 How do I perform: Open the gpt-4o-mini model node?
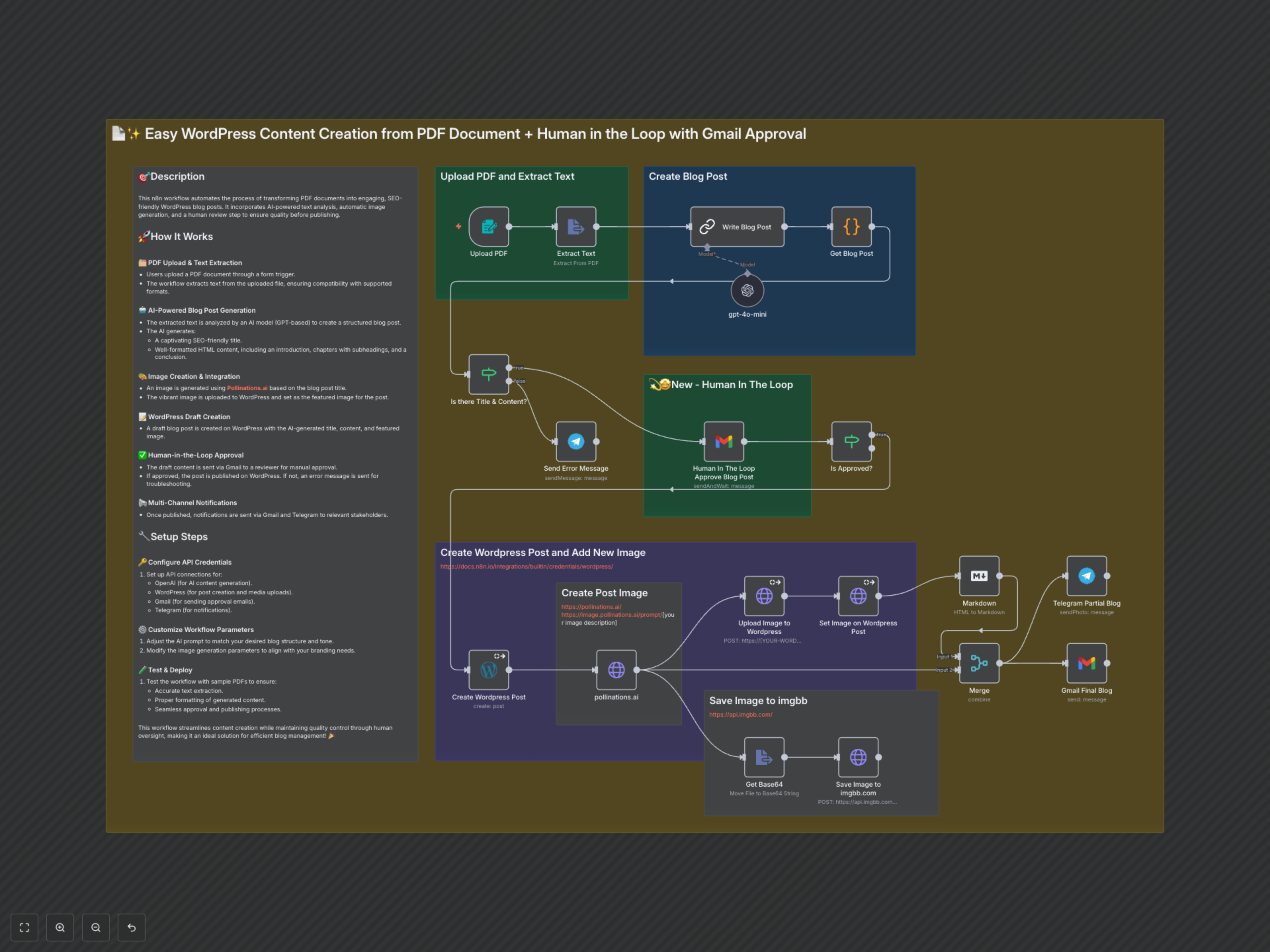747,290
